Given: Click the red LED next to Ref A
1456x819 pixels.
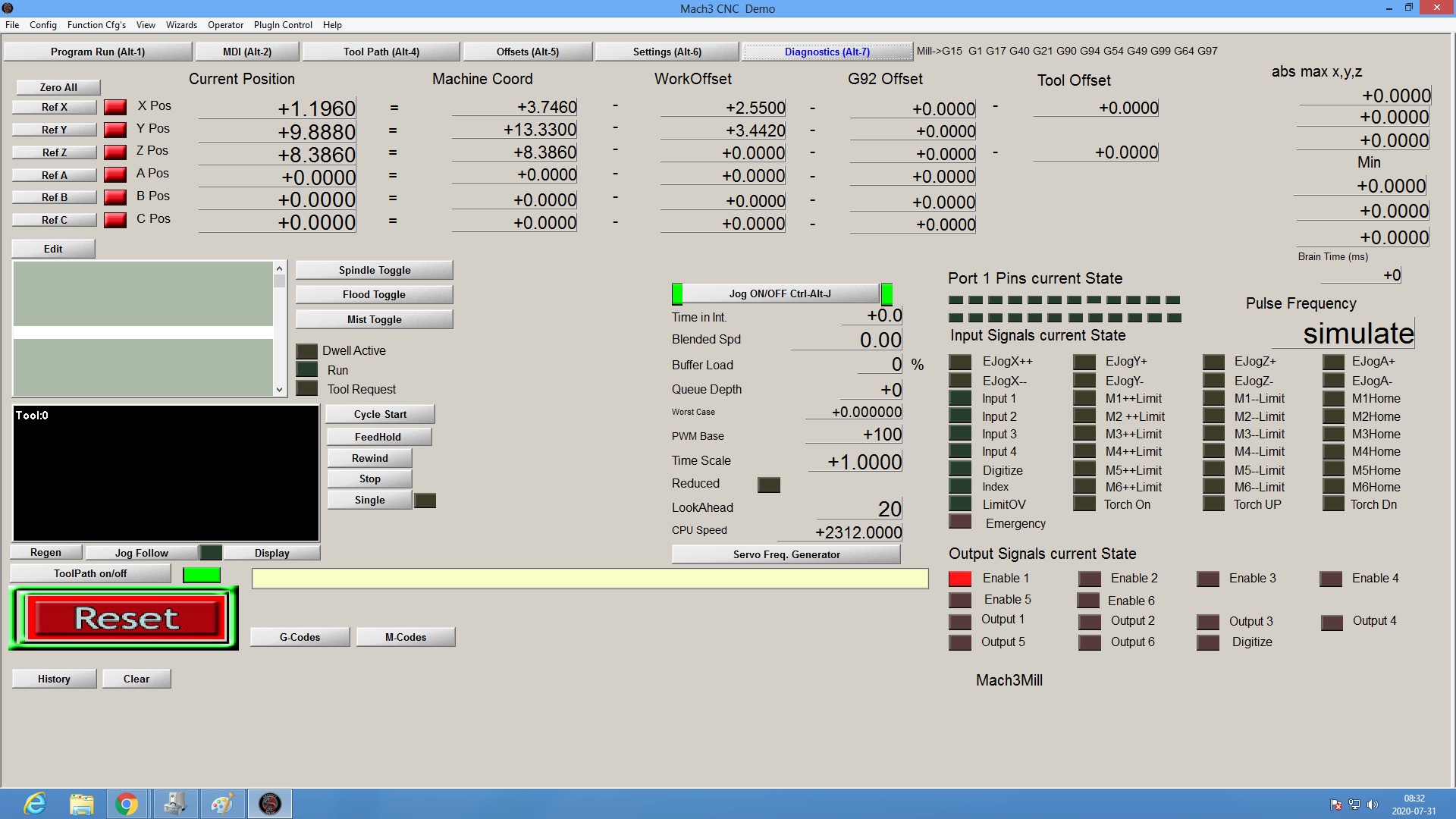Looking at the screenshot, I should 115,175.
